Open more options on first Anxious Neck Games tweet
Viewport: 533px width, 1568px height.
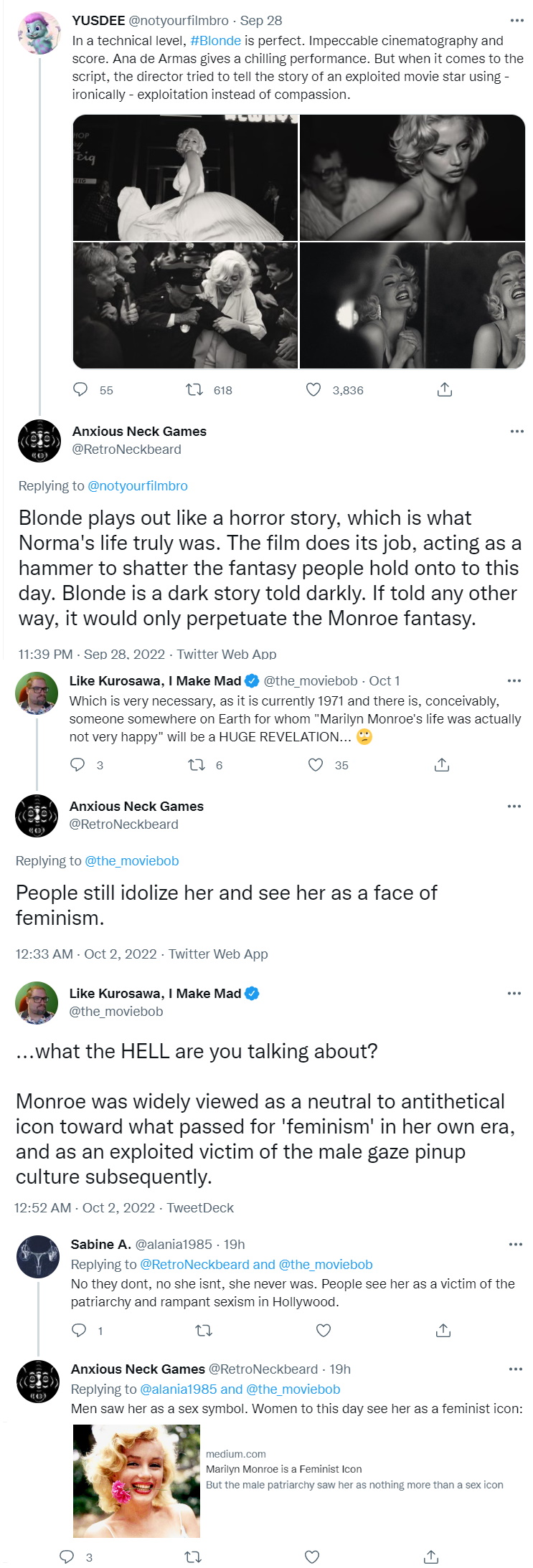(x=517, y=431)
